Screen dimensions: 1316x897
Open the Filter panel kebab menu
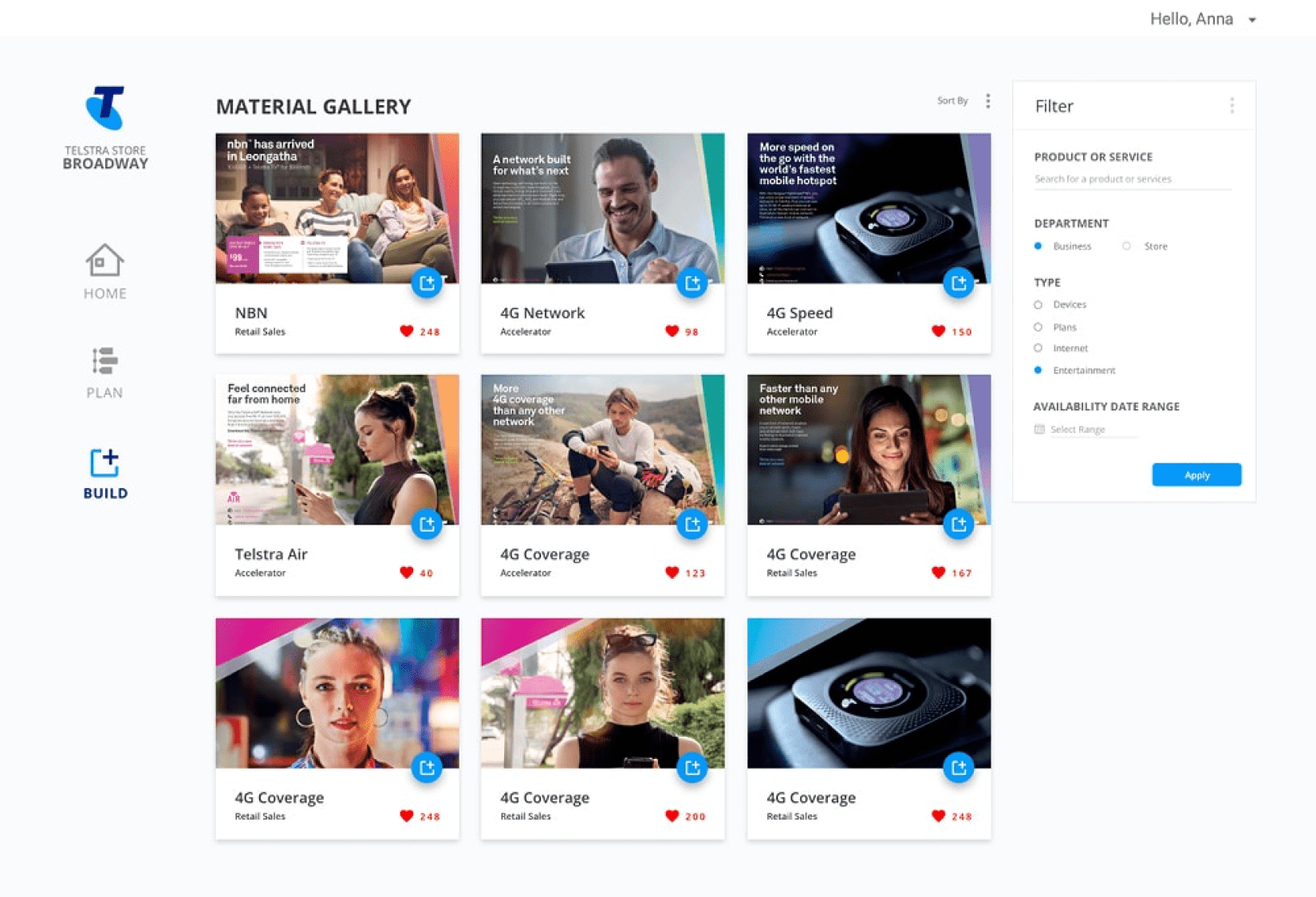click(x=1231, y=105)
